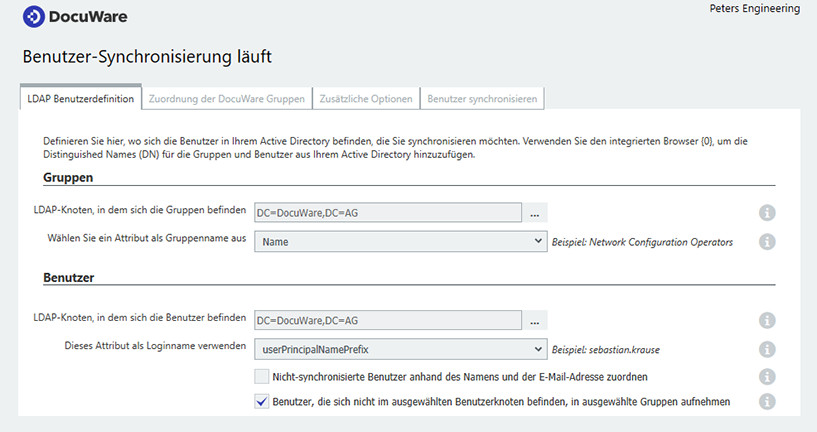Click the users LDAP node field DC=DocuWare,DC=AG
817x432 pixels.
(388, 320)
